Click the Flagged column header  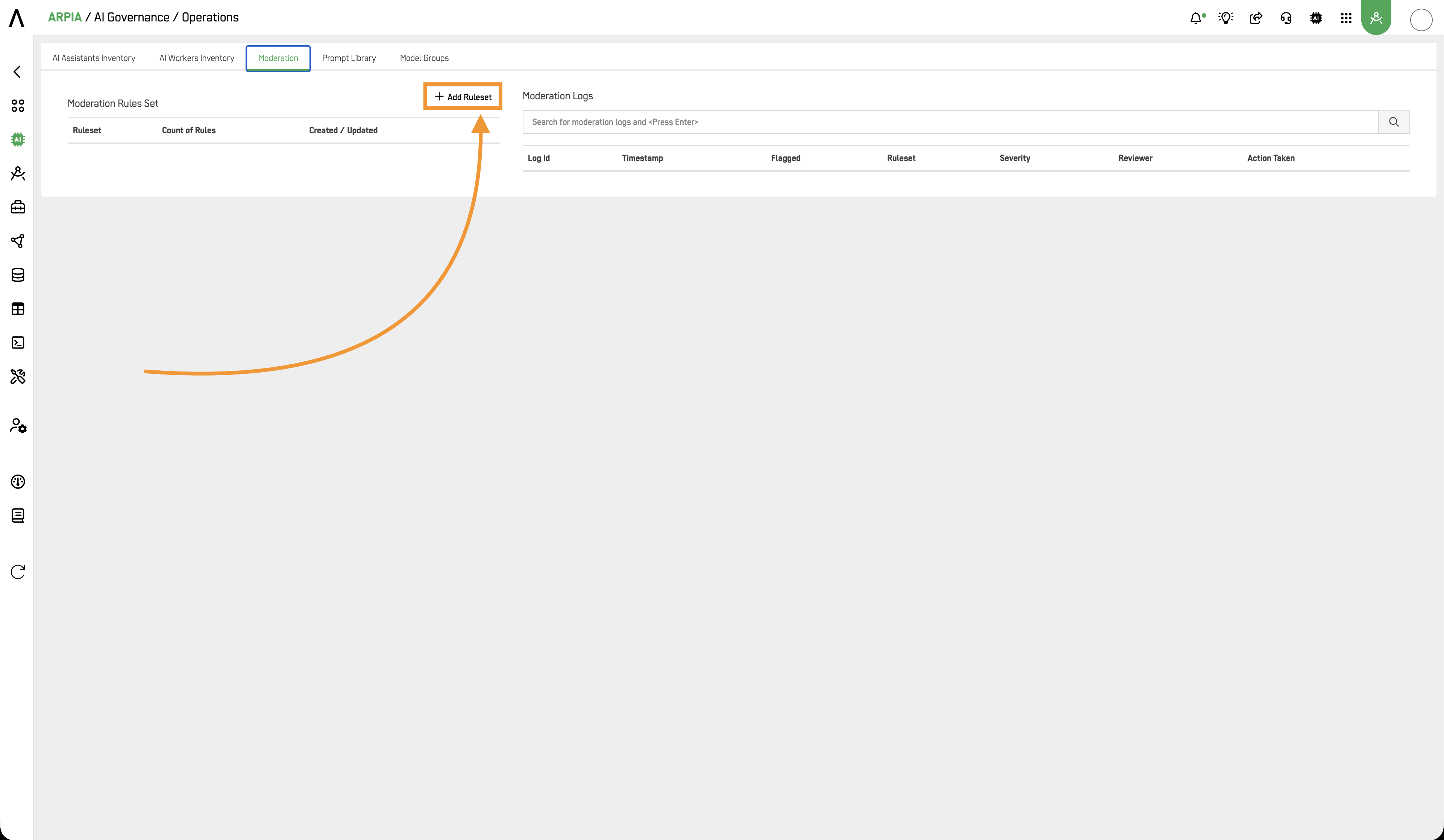coord(786,158)
